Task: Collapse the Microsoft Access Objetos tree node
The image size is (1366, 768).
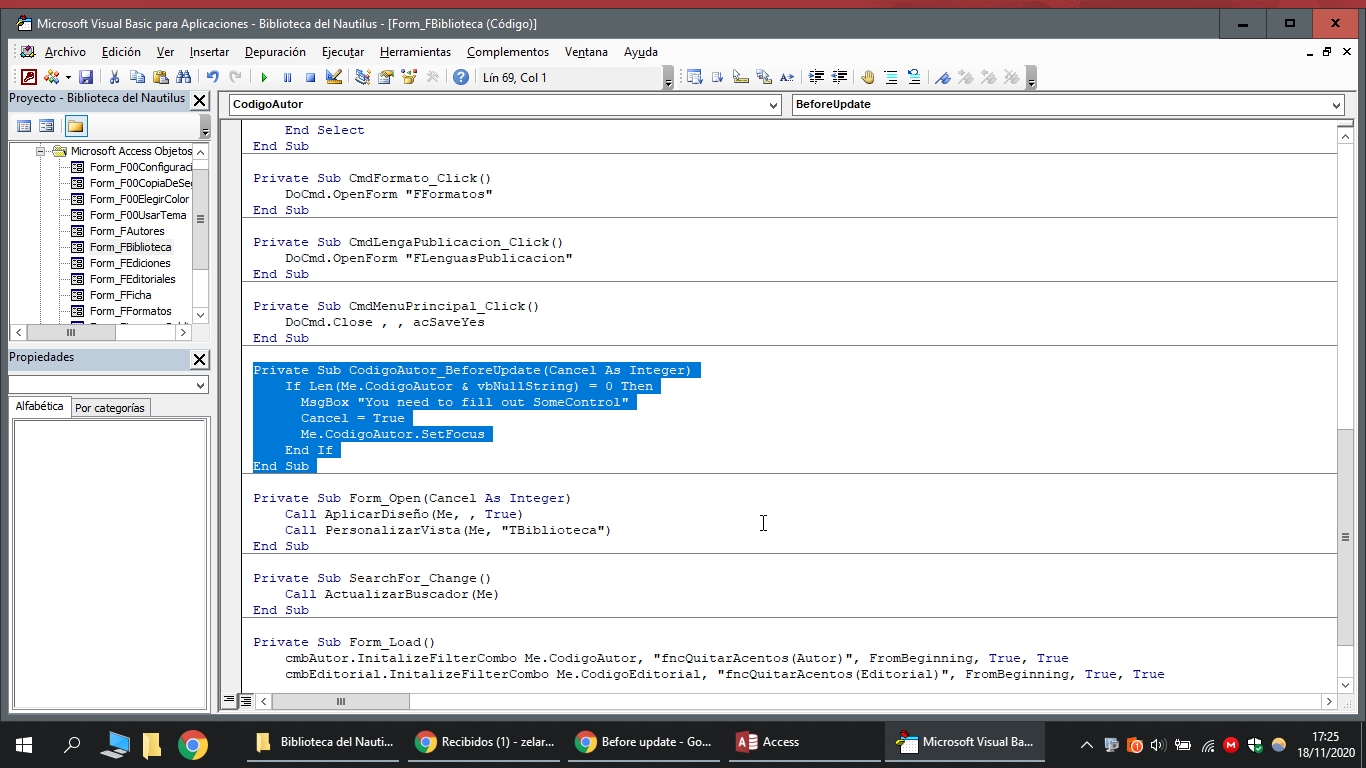Action: pyautogui.click(x=41, y=151)
